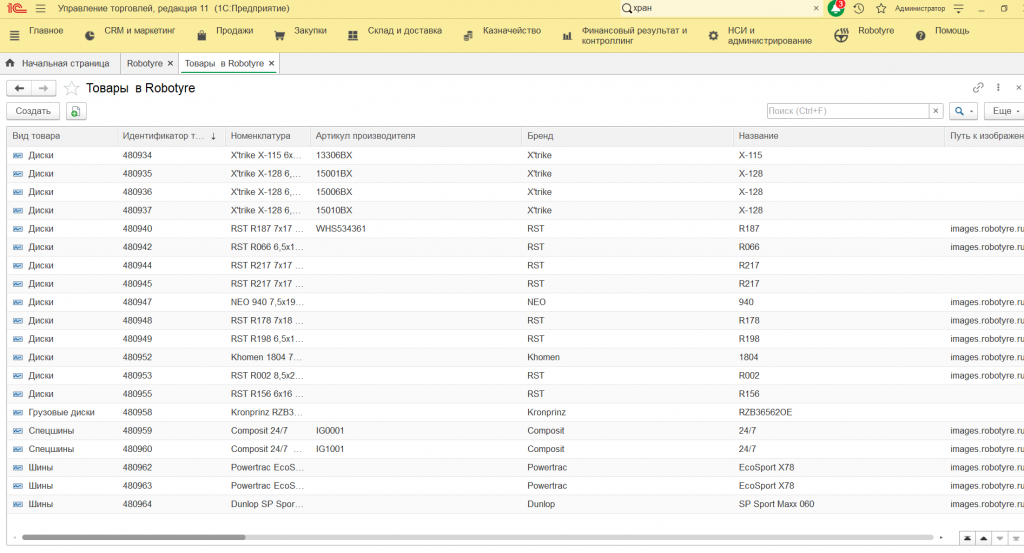Select the Грузовые диски row

pos(515,413)
